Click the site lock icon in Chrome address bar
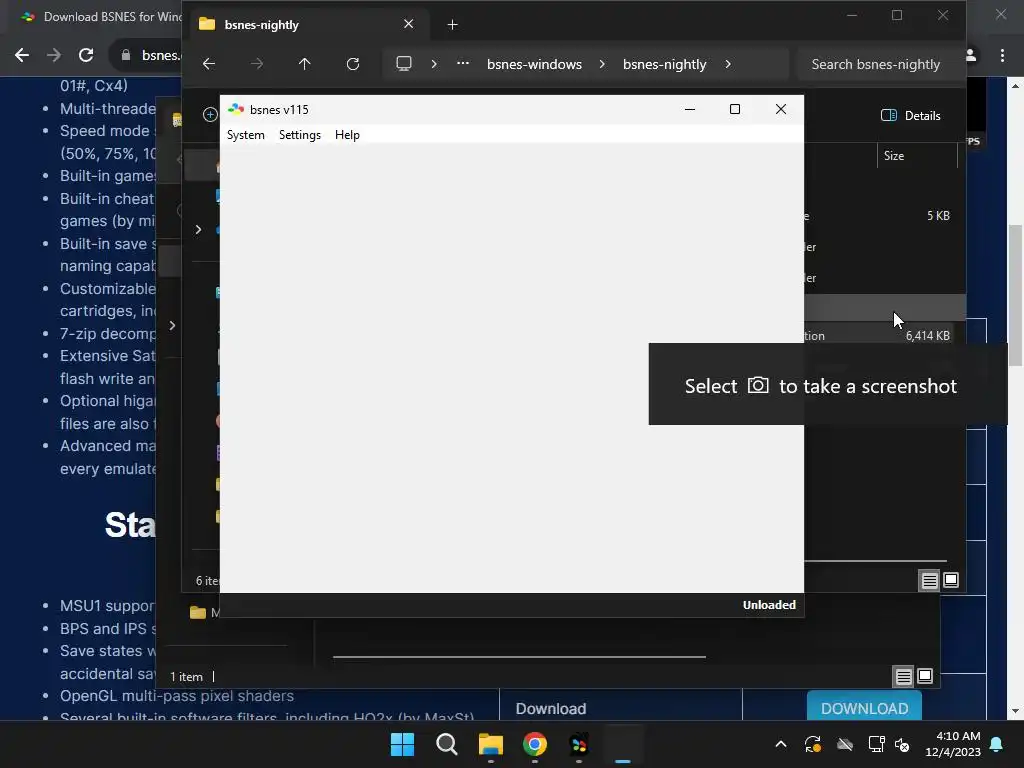Screen dimensions: 1024x768 tap(126, 56)
